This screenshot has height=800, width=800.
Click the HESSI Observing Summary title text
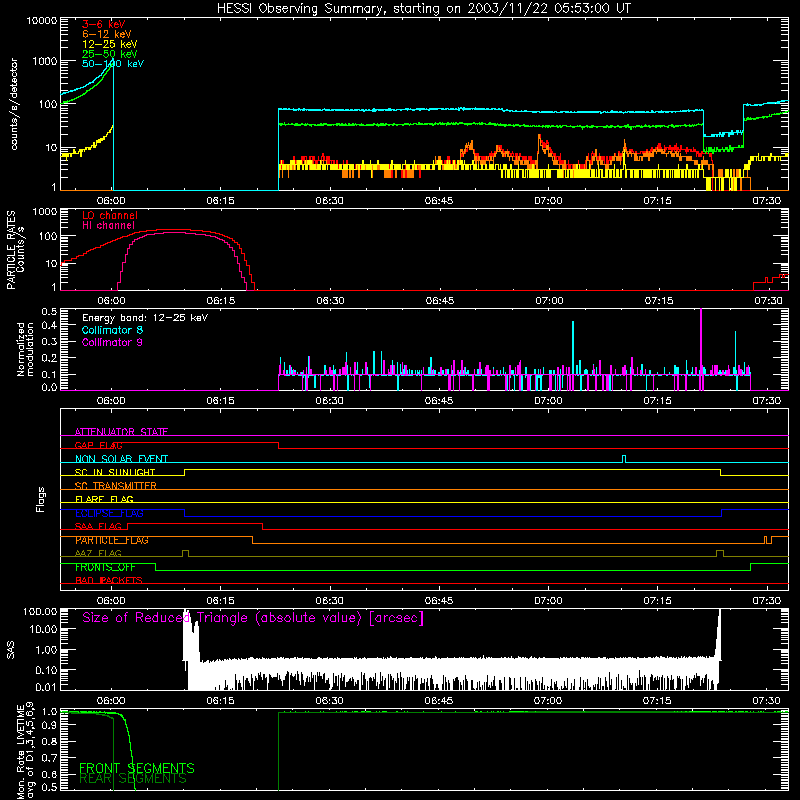(x=424, y=9)
